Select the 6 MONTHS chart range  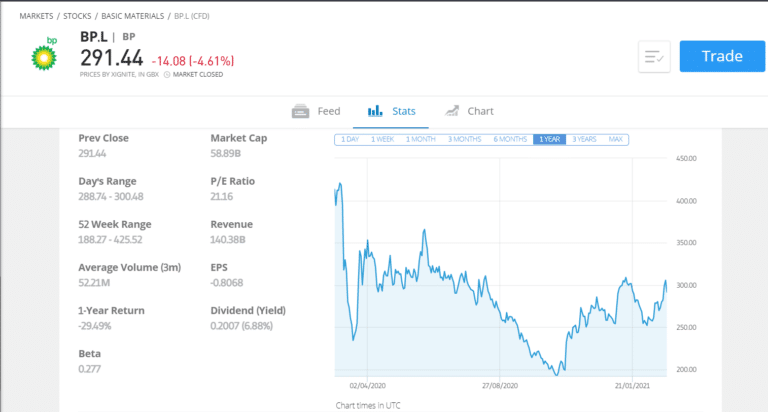(x=510, y=139)
